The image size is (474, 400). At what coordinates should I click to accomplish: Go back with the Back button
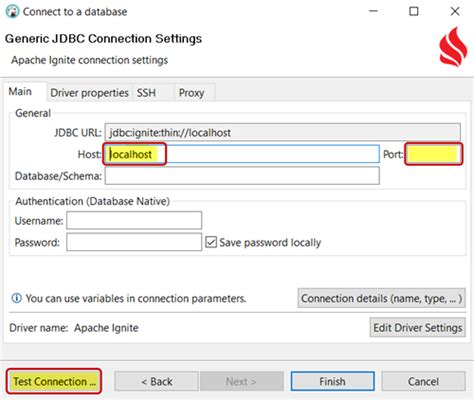[x=156, y=381]
